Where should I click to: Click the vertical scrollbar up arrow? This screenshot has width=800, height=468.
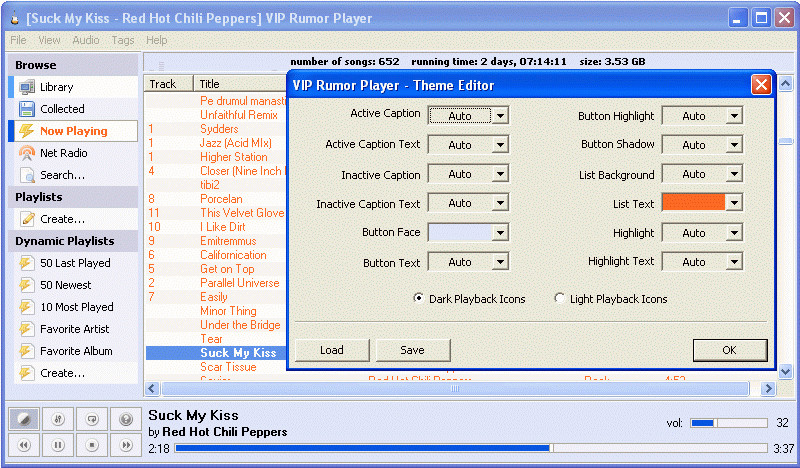click(786, 83)
